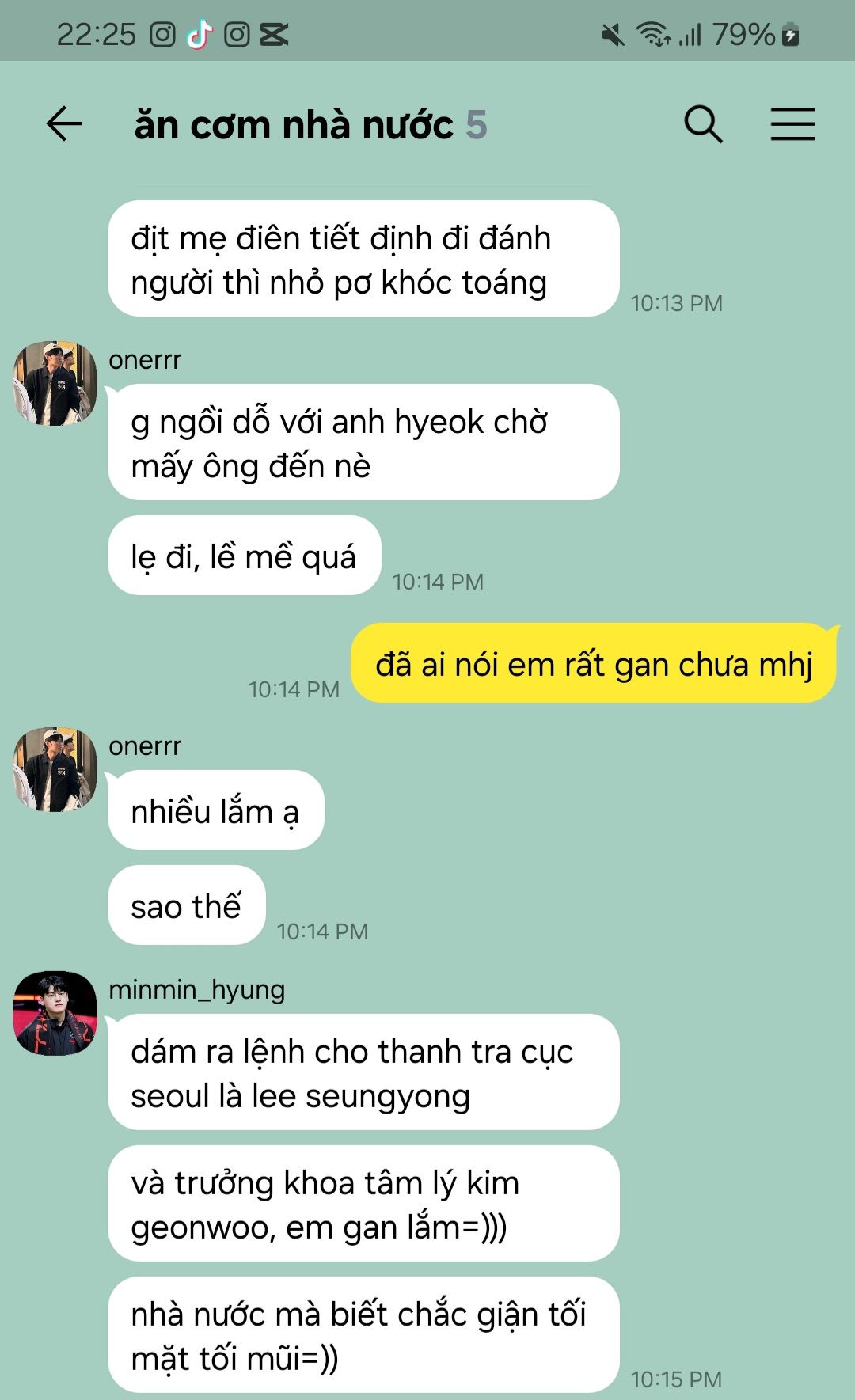Tap the first Instagram notification icon
Viewport: 855px width, 1400px height.
[x=162, y=34]
